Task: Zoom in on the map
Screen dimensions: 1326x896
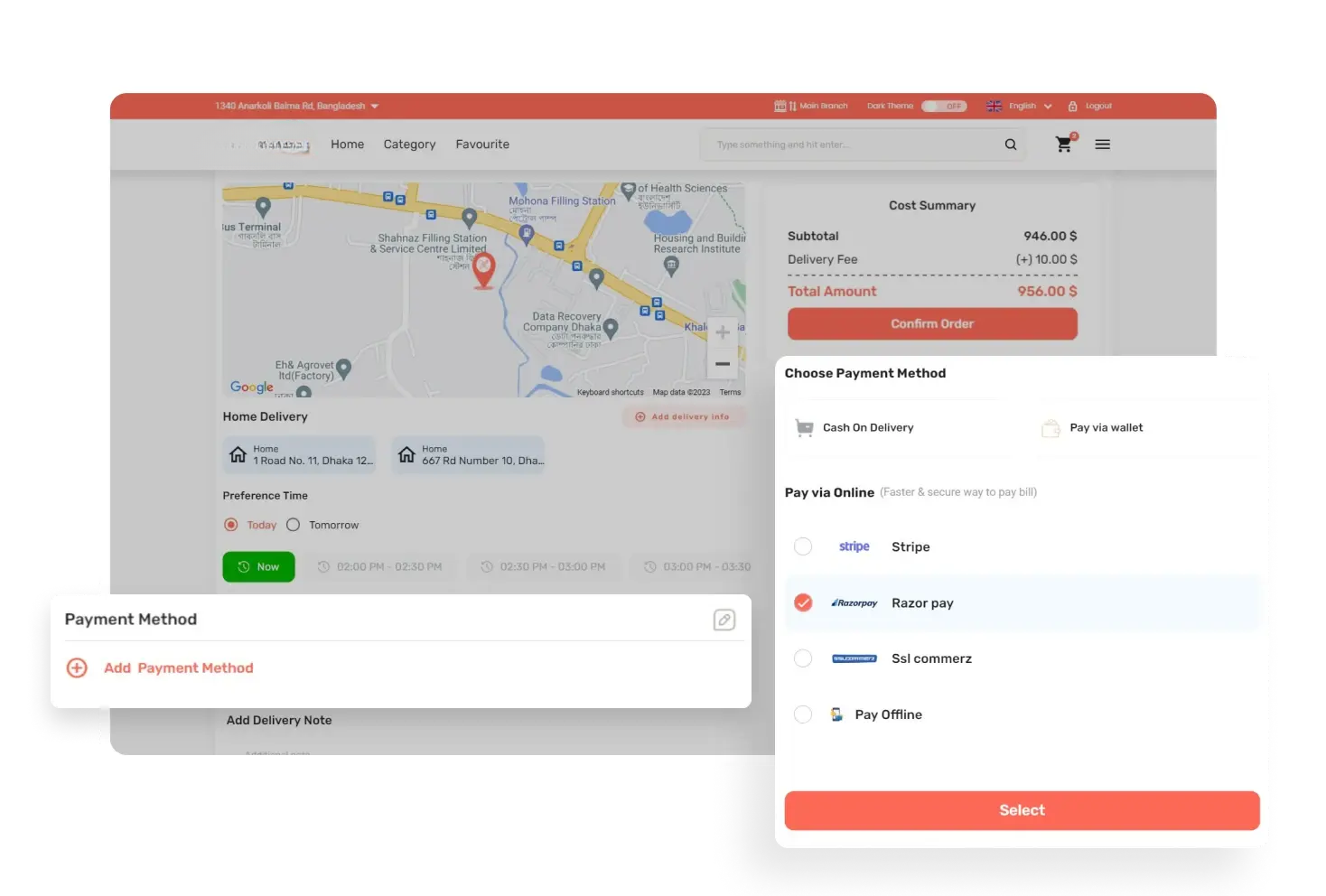Action: (723, 332)
